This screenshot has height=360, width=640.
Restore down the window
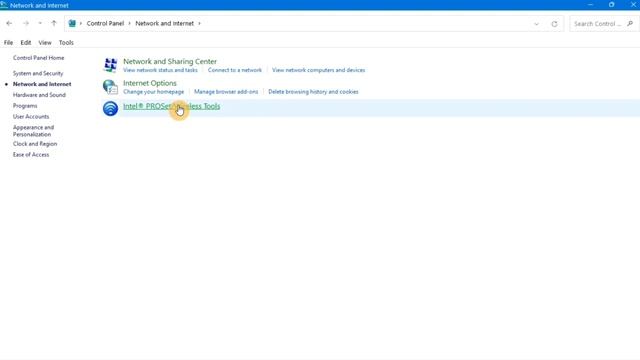tap(611, 4)
